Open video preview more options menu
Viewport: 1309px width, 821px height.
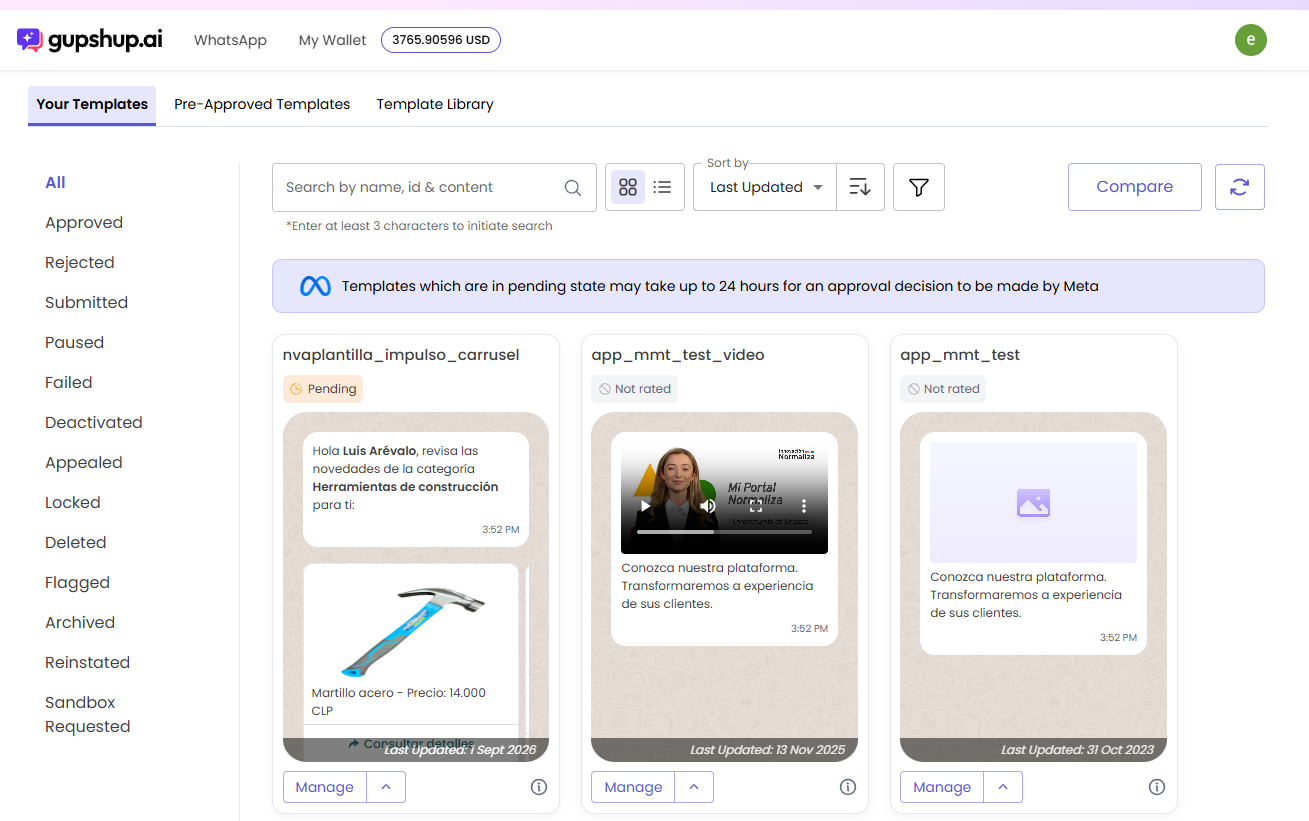pos(804,506)
